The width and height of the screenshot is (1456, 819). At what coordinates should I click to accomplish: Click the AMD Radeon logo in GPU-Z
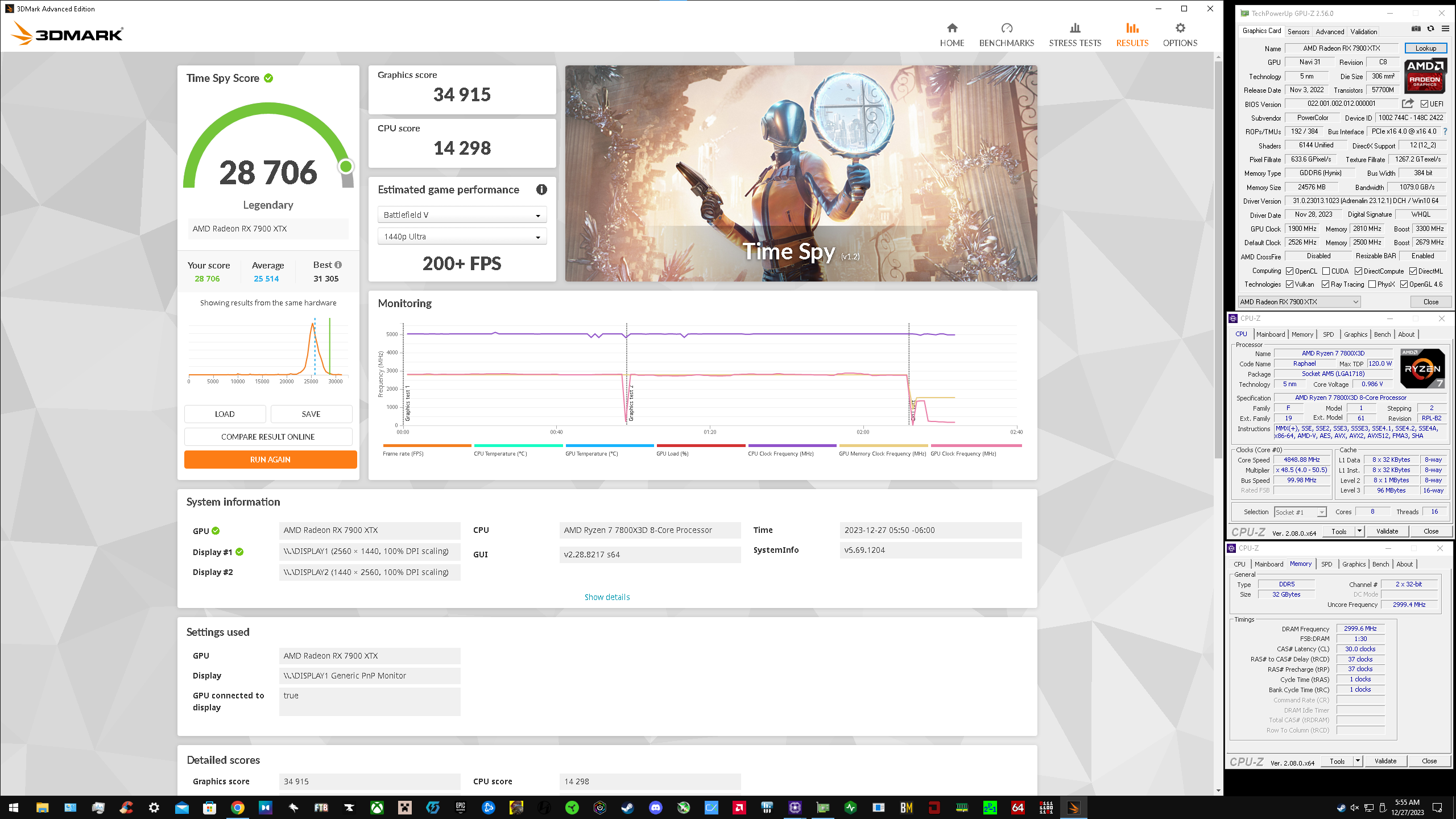1425,76
